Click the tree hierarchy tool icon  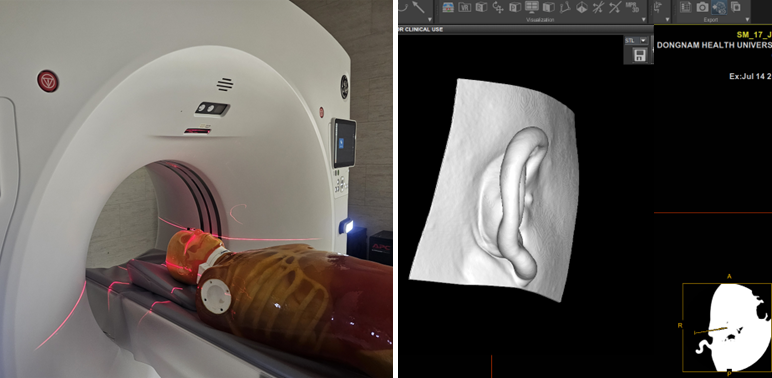[x=659, y=7]
